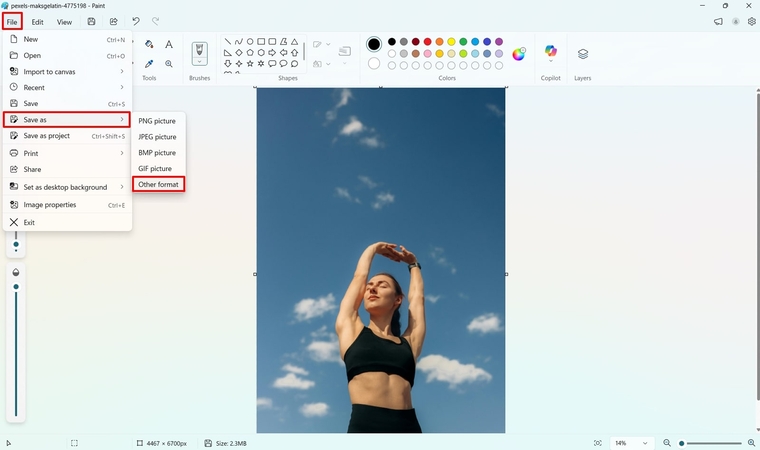The width and height of the screenshot is (760, 450).
Task: Click the brush opacity vertical slider
Action: [16, 350]
